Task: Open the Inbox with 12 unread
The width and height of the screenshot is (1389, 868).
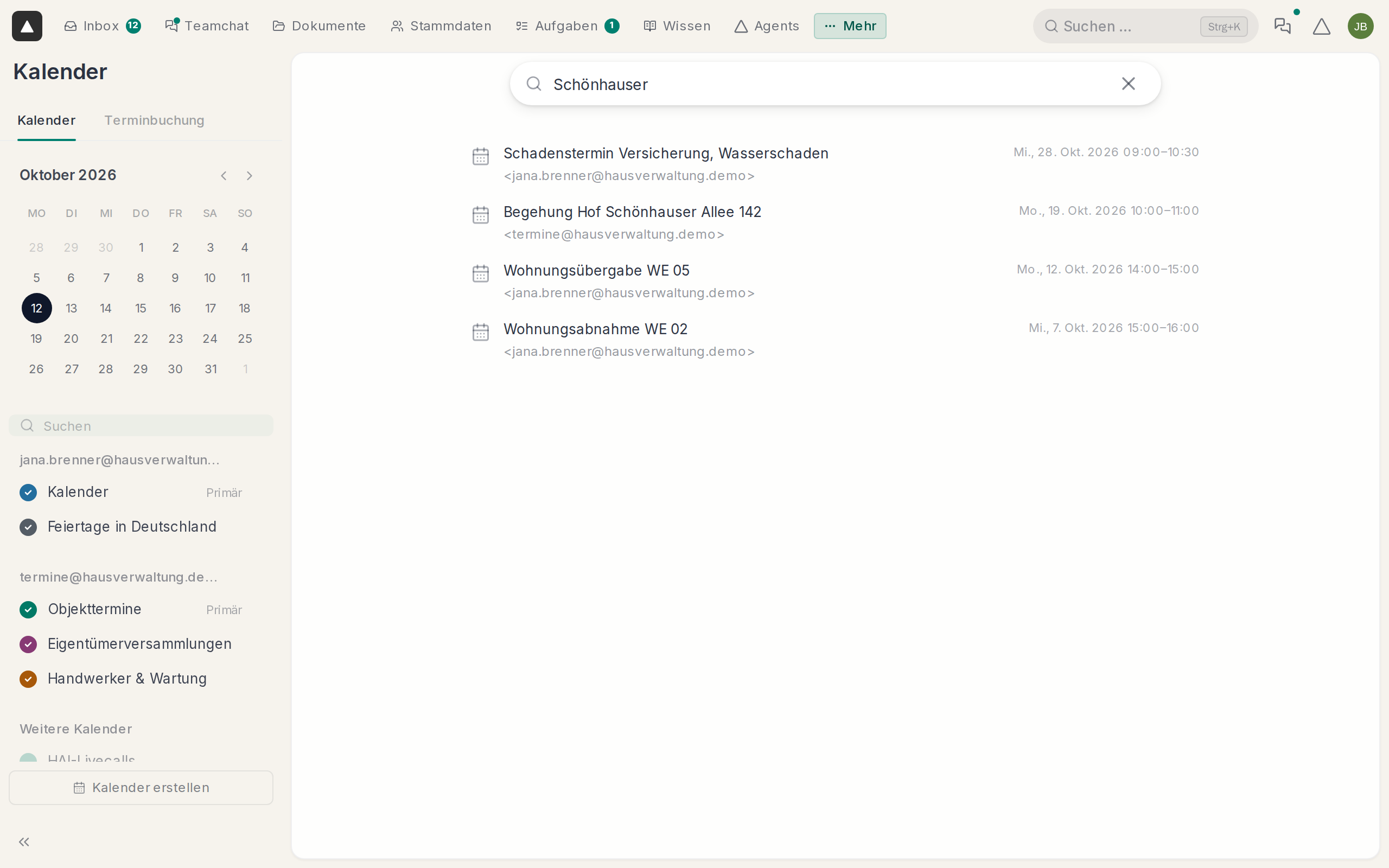Action: [x=102, y=26]
